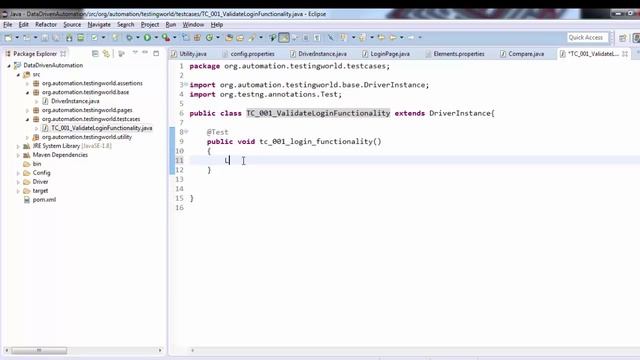Click the Last Edit Location icon
The width and height of the screenshot is (640, 360).
tap(381, 38)
